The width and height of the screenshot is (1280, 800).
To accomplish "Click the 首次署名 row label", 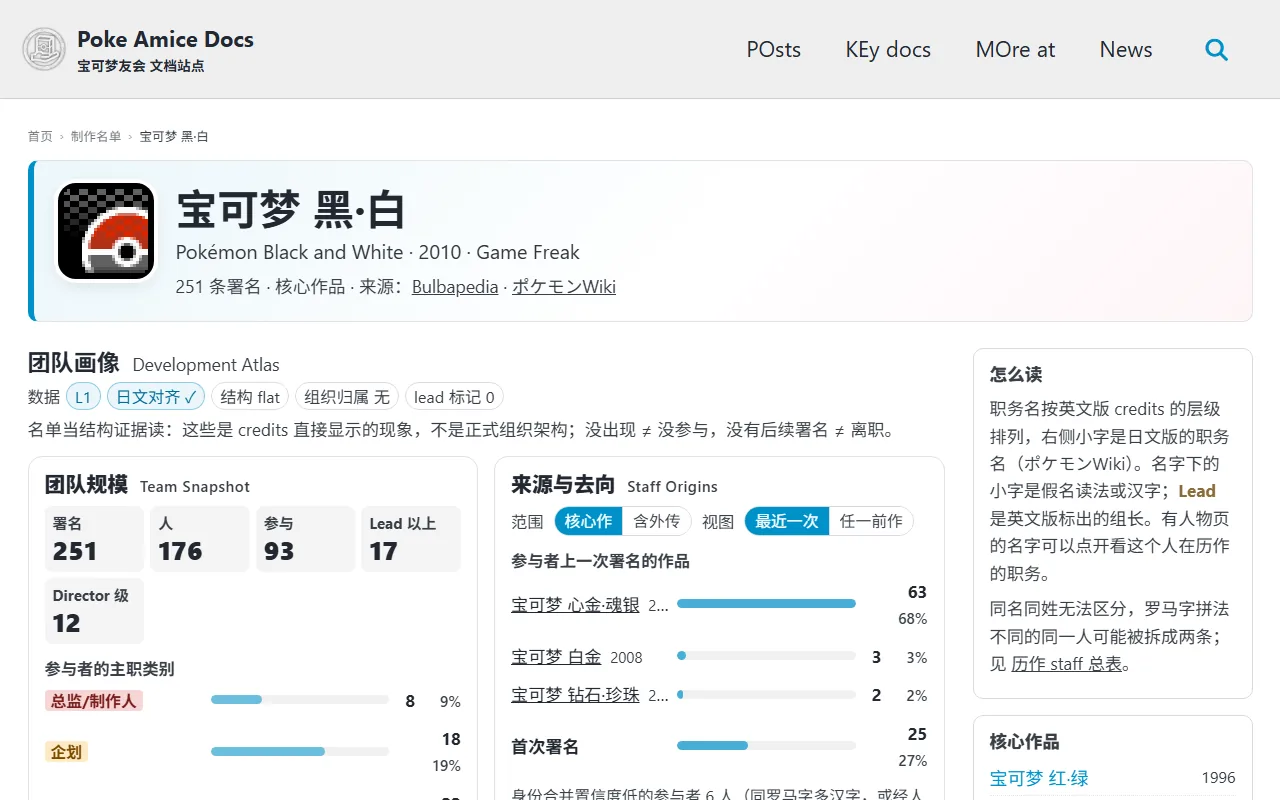I will [x=545, y=747].
